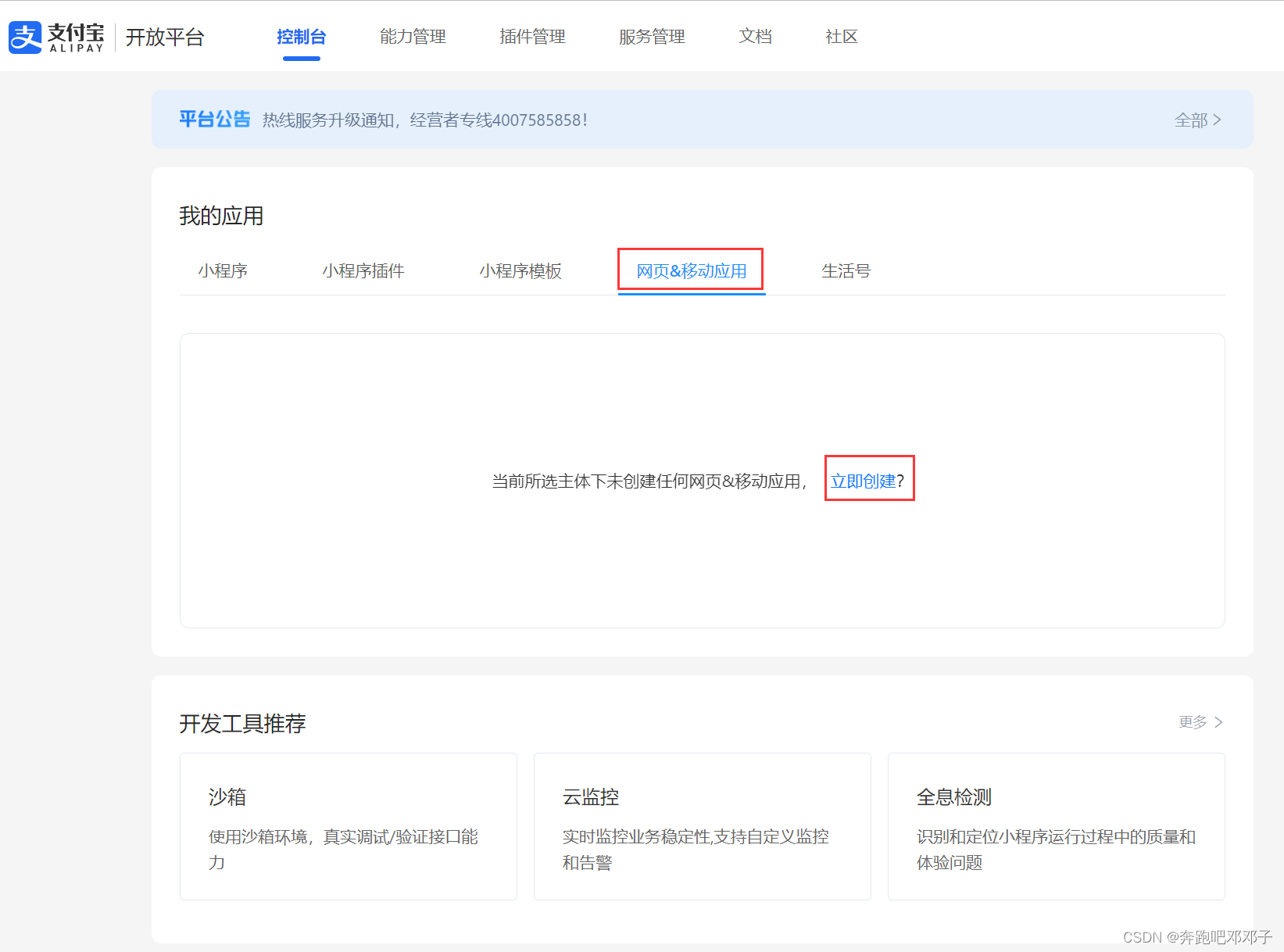
Task: Open the 沙箱 sandbox tool card
Action: click(x=348, y=826)
